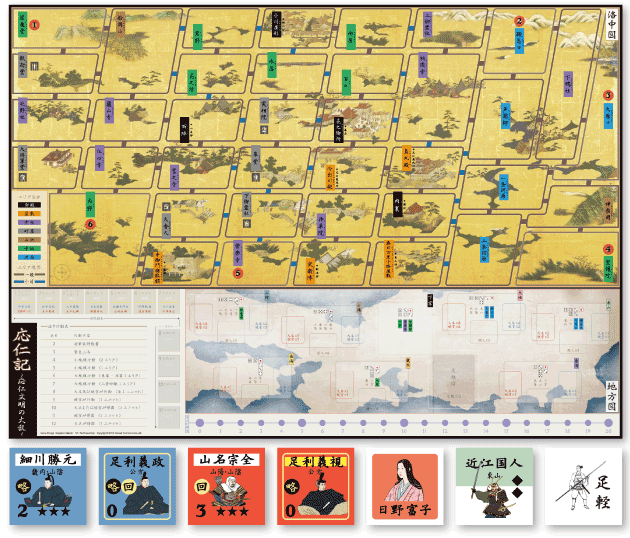Click track marker 18 on purple track
630x538 pixels.
pos(567,423)
